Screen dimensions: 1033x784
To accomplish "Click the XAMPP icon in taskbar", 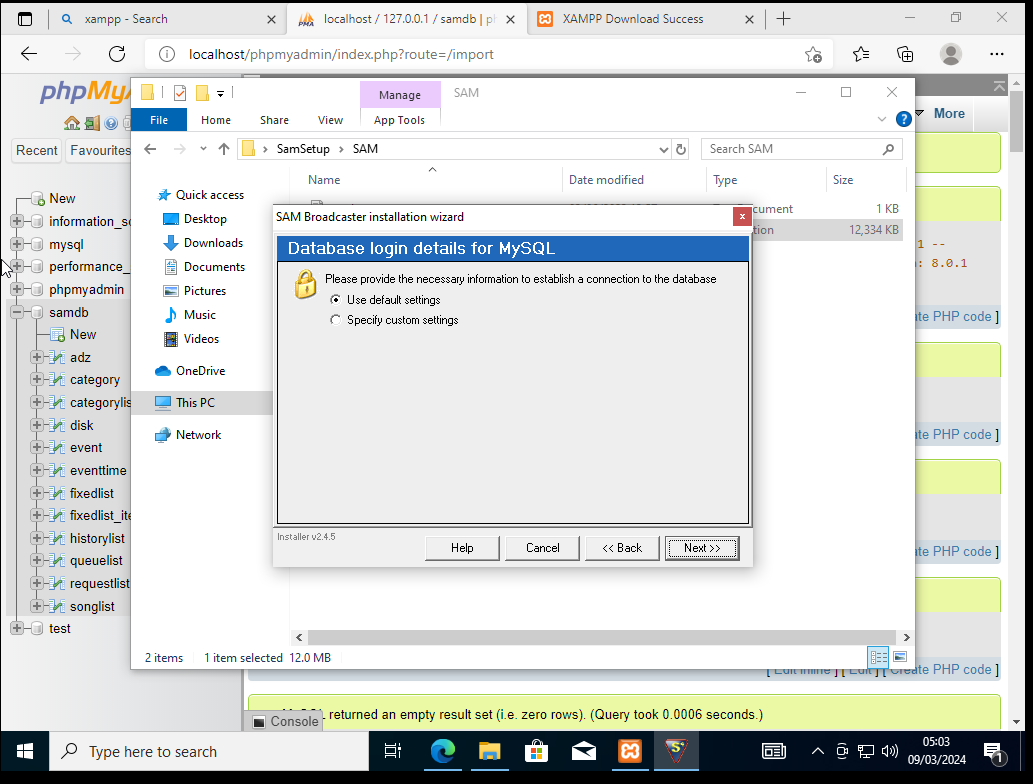I will 630,751.
